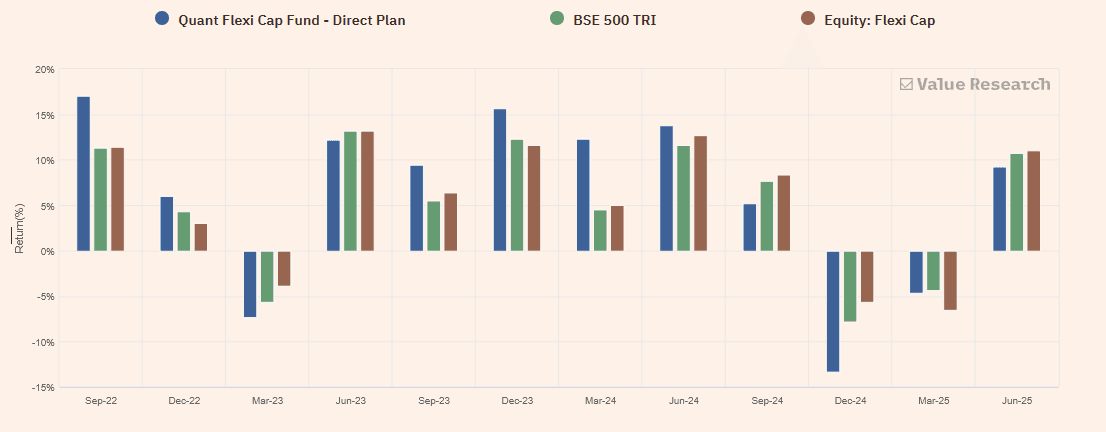Click the -10% y-axis label

44,342
